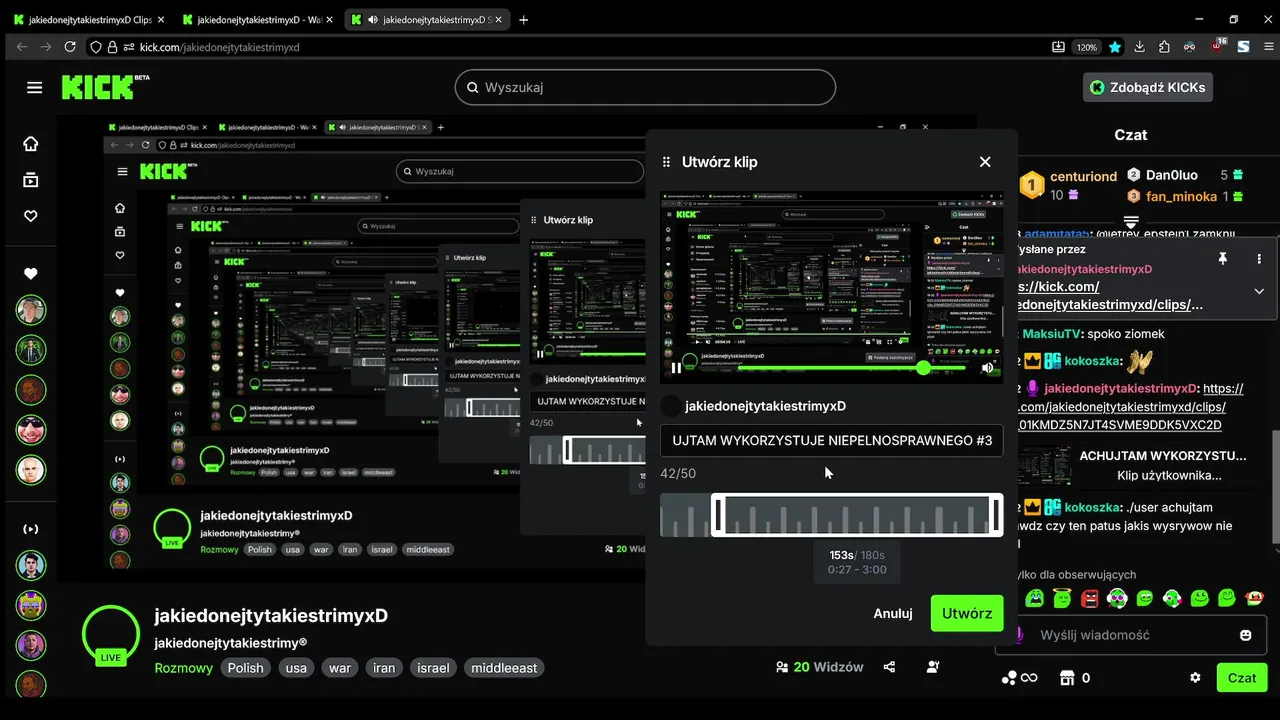Click centuriond on the chat leaderboard
This screenshot has width=1280, height=720.
click(x=1083, y=177)
